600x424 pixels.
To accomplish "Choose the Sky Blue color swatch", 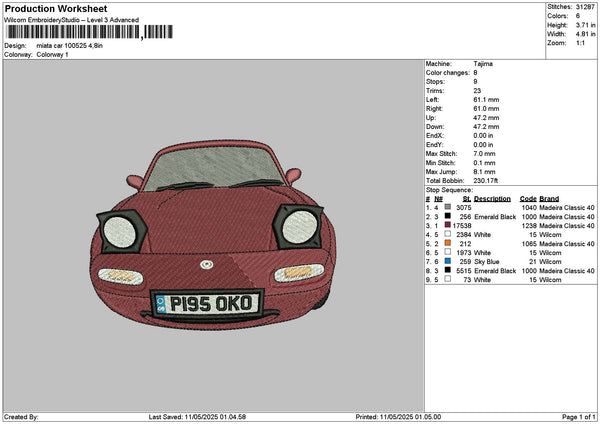I will coord(448,261).
